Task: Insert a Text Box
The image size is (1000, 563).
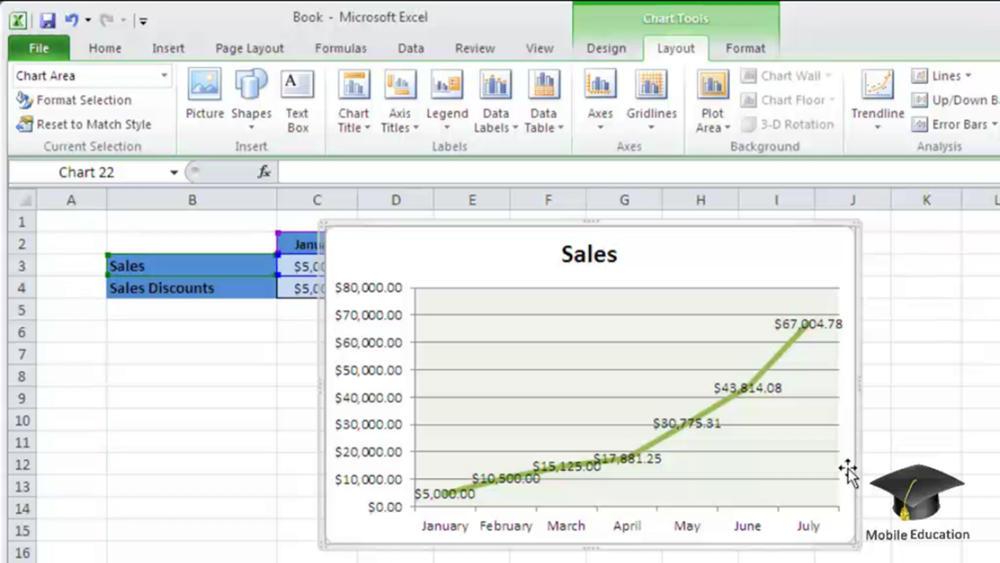Action: 297,101
